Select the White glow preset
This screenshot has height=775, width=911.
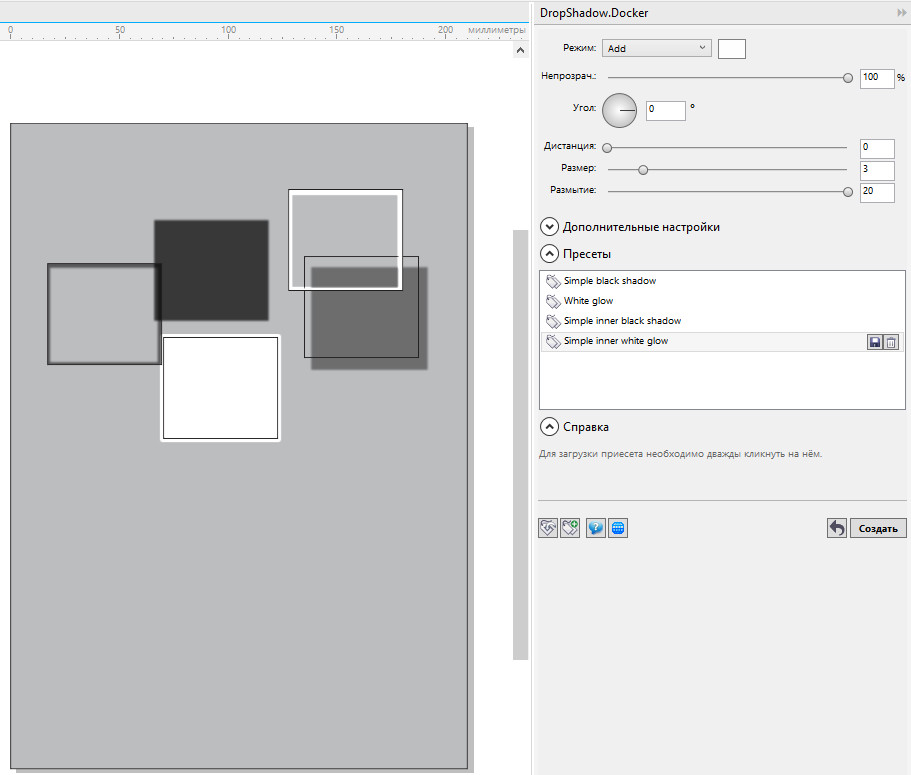[x=588, y=301]
